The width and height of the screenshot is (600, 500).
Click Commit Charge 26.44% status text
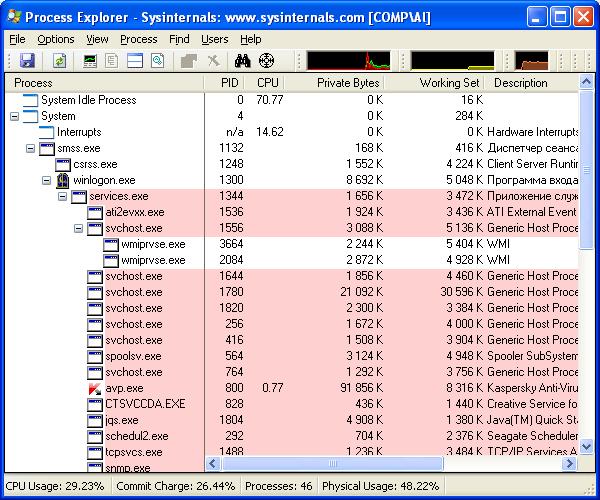click(x=176, y=486)
